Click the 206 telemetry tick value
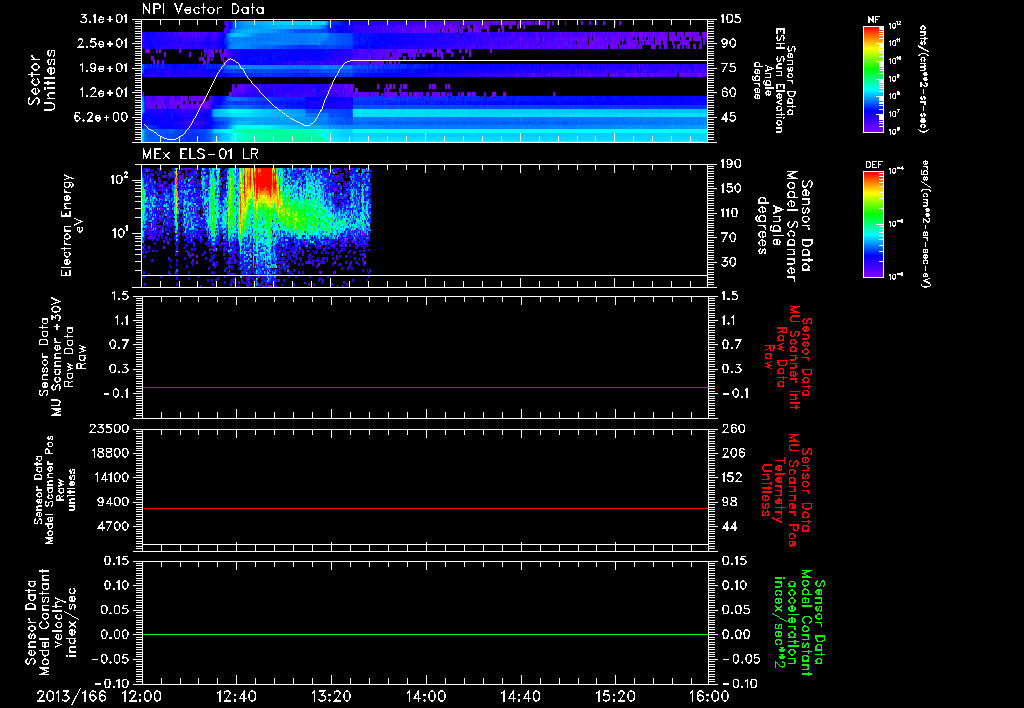Image resolution: width=1024 pixels, height=708 pixels. (732, 453)
